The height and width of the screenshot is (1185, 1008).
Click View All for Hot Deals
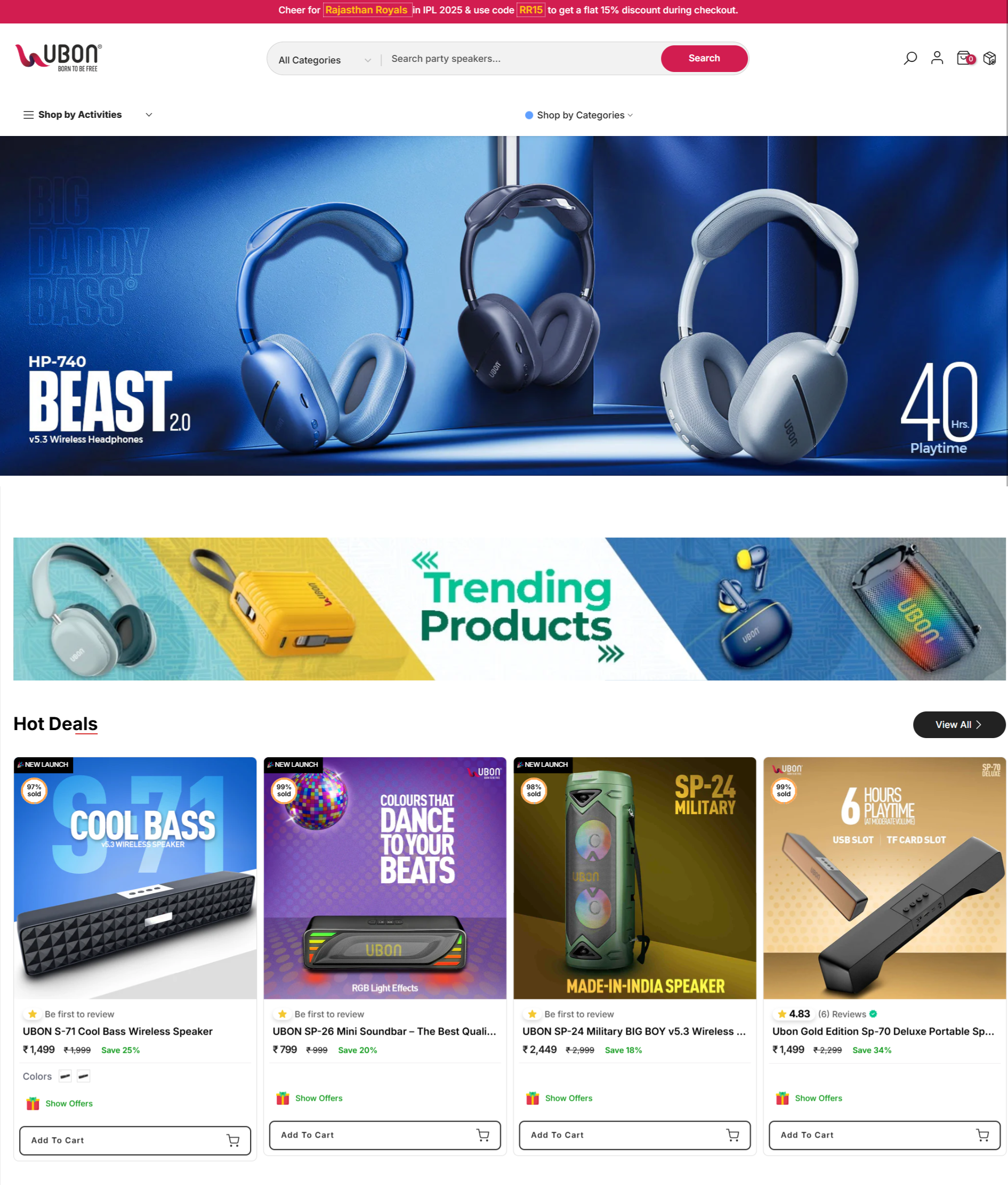(x=959, y=724)
